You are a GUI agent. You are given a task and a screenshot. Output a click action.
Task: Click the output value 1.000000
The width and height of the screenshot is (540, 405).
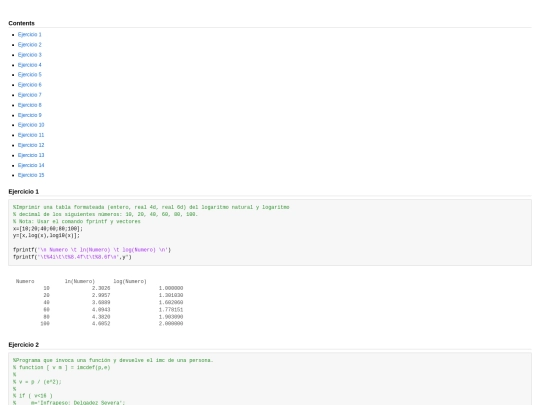171,288
